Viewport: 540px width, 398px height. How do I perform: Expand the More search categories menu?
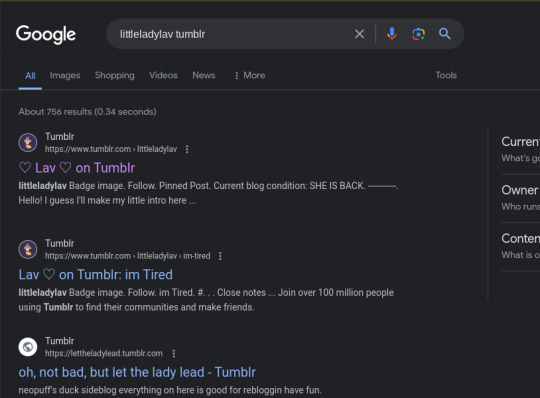pyautogui.click(x=250, y=75)
